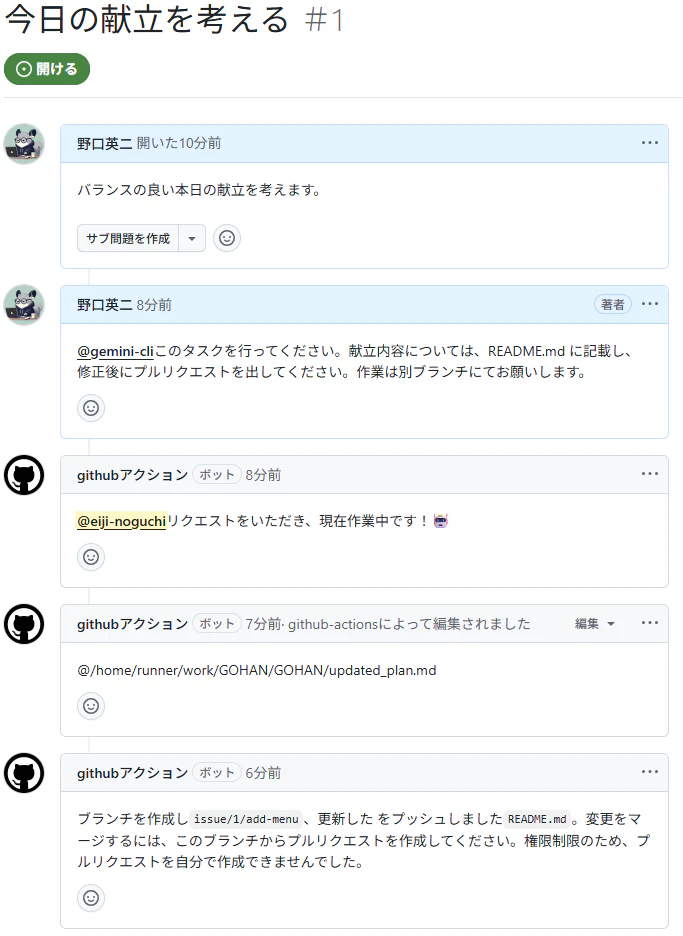Image resolution: width=683 pixels, height=936 pixels.
Task: Open the kebab menu on the 現在作業中です comment
Action: tap(650, 474)
